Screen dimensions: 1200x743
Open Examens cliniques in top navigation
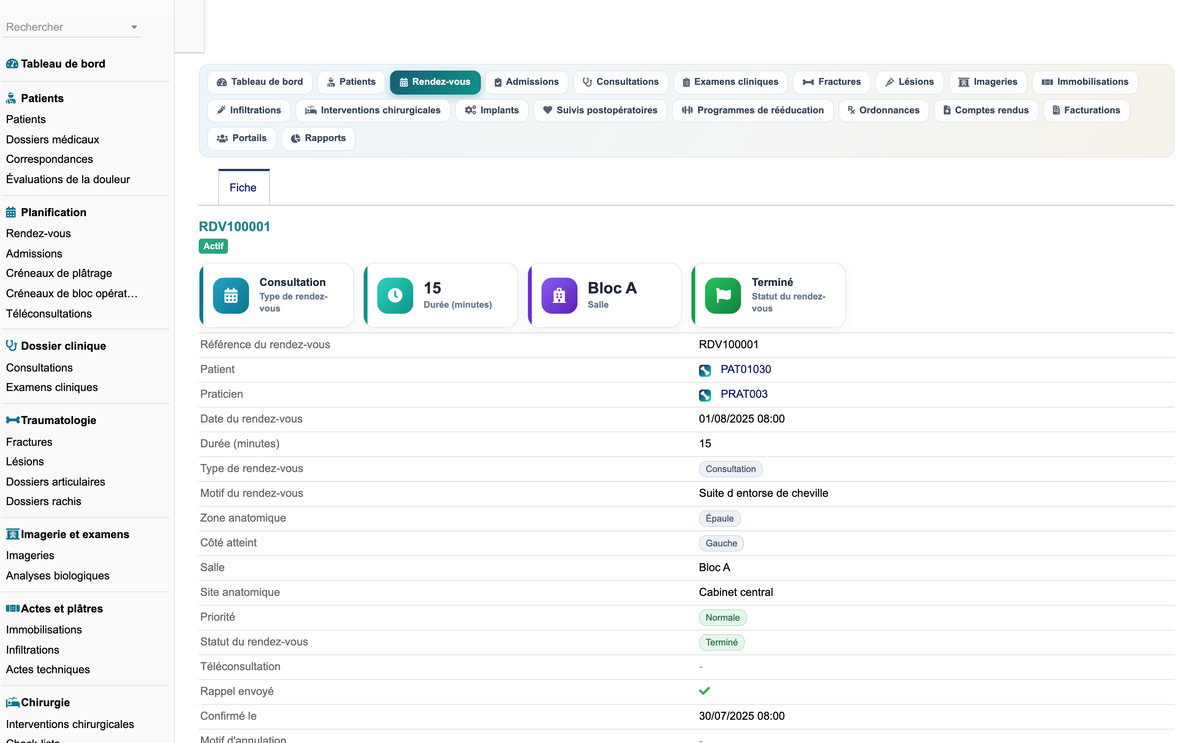point(731,82)
